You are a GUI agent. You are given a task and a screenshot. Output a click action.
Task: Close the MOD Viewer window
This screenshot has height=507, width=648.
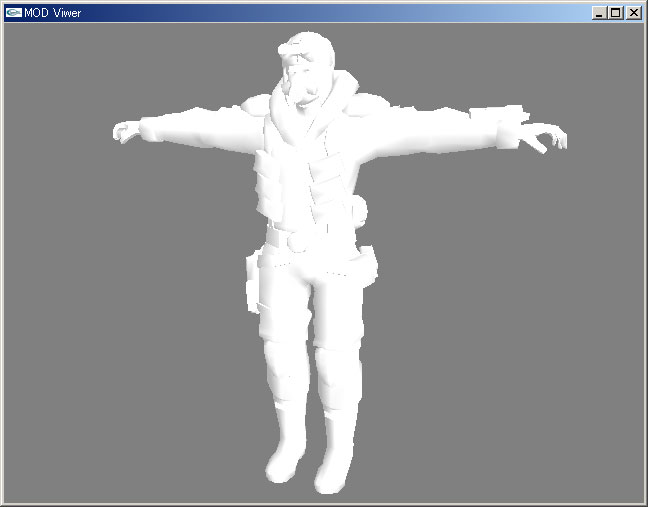[633, 13]
